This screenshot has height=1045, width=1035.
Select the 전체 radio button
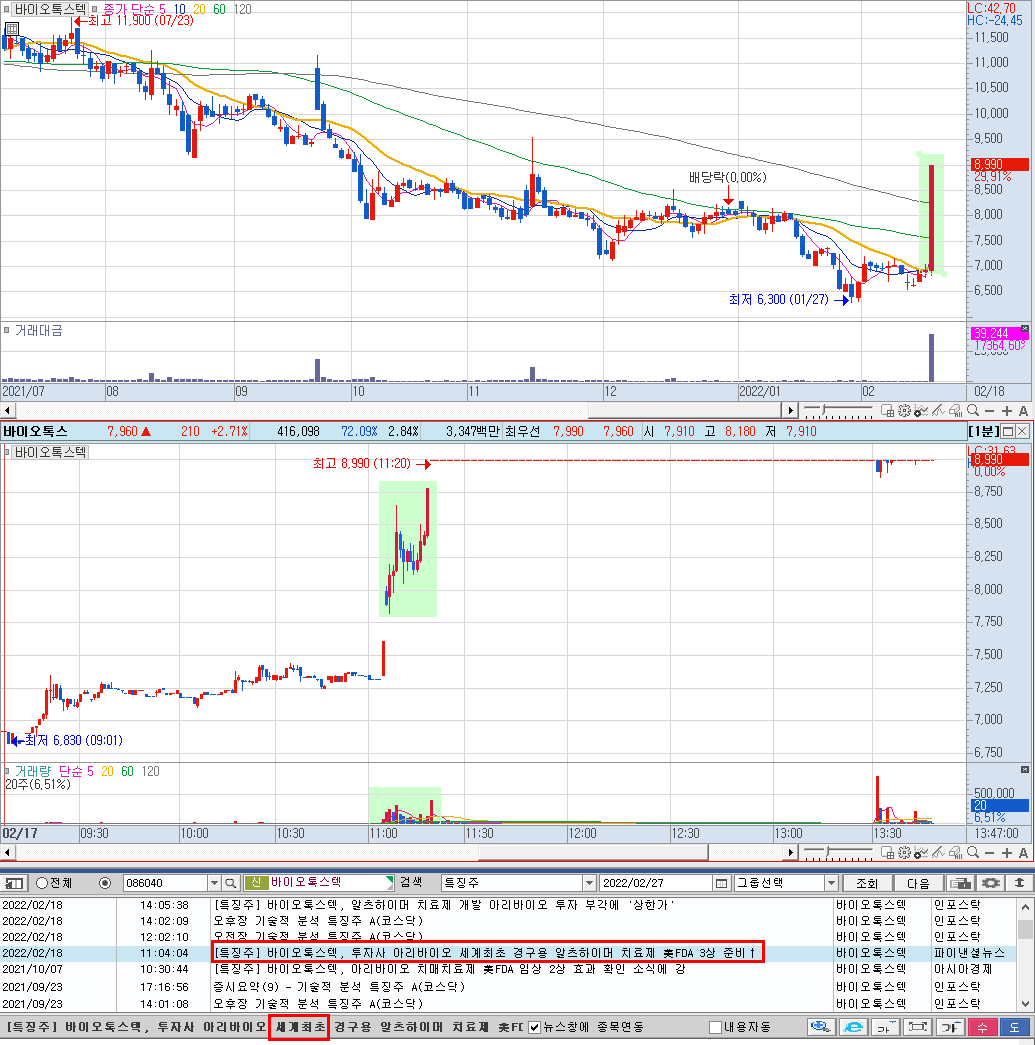point(42,883)
